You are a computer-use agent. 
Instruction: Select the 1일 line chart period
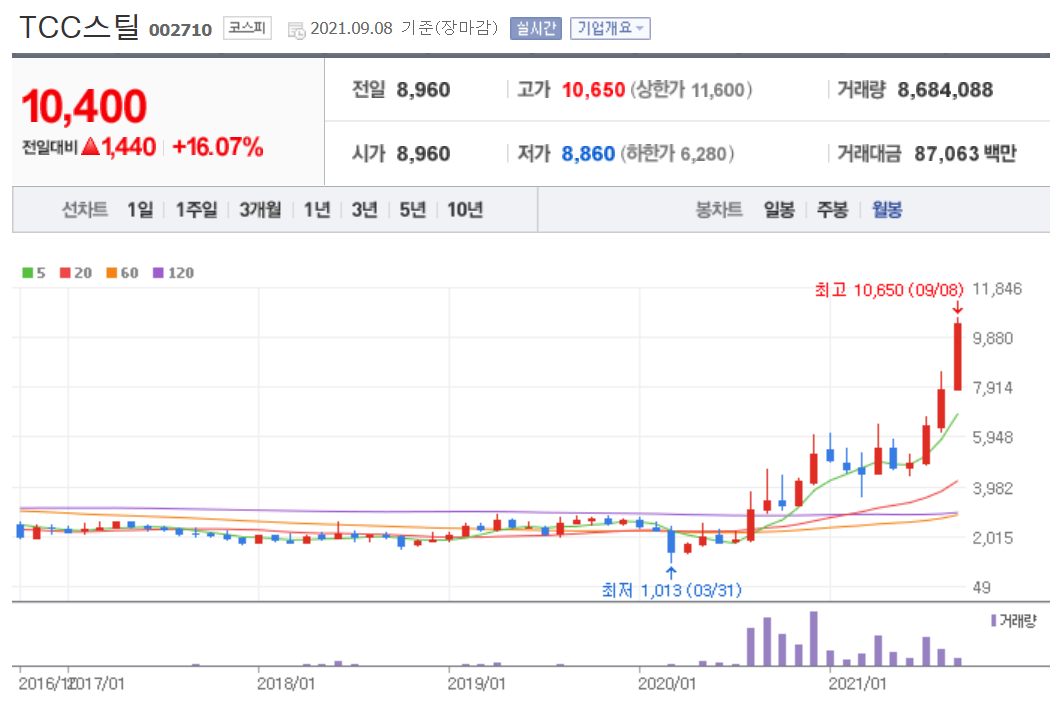140,210
